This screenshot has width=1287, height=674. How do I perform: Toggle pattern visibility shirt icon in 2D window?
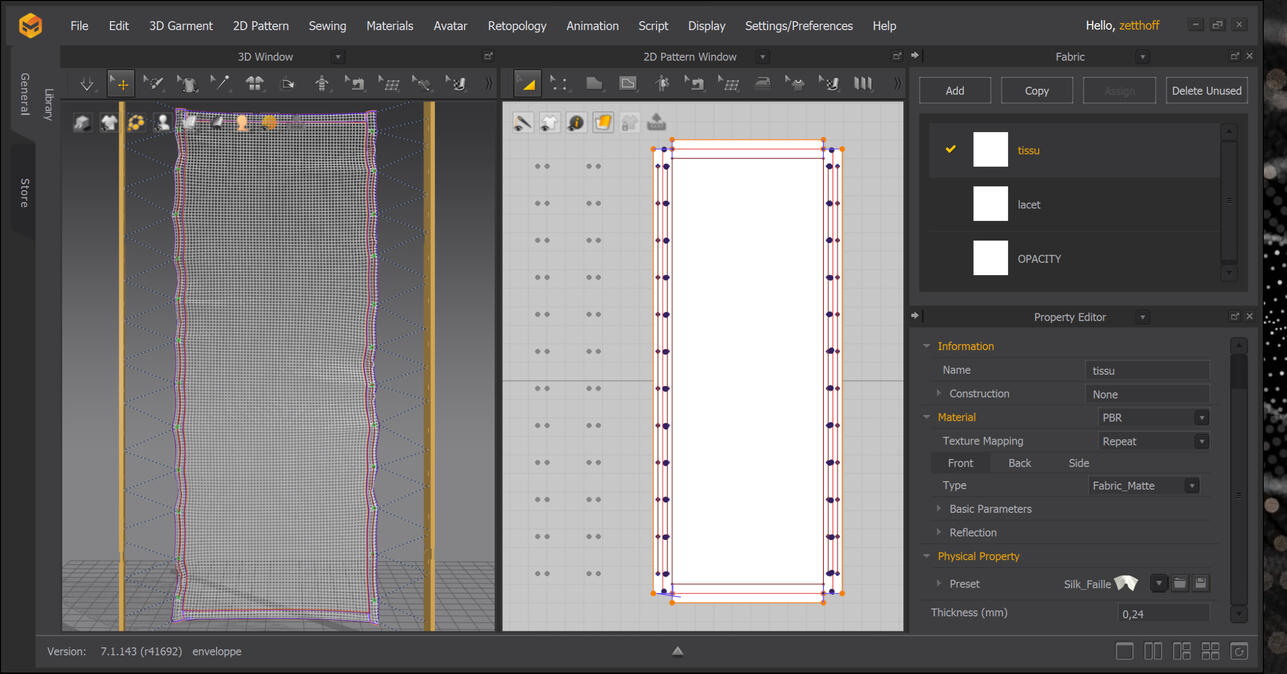click(x=549, y=122)
